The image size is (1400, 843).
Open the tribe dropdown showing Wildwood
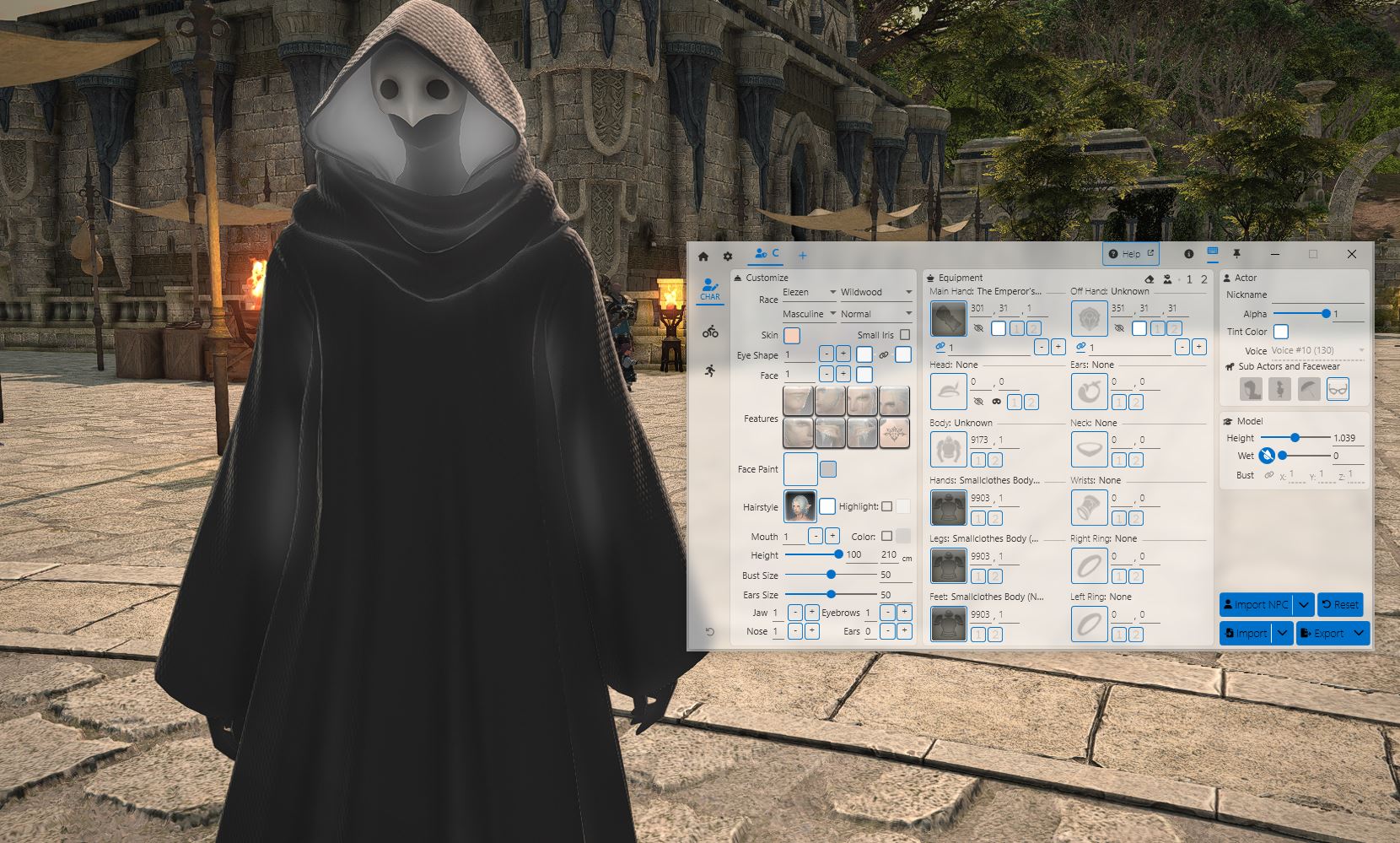[x=876, y=292]
